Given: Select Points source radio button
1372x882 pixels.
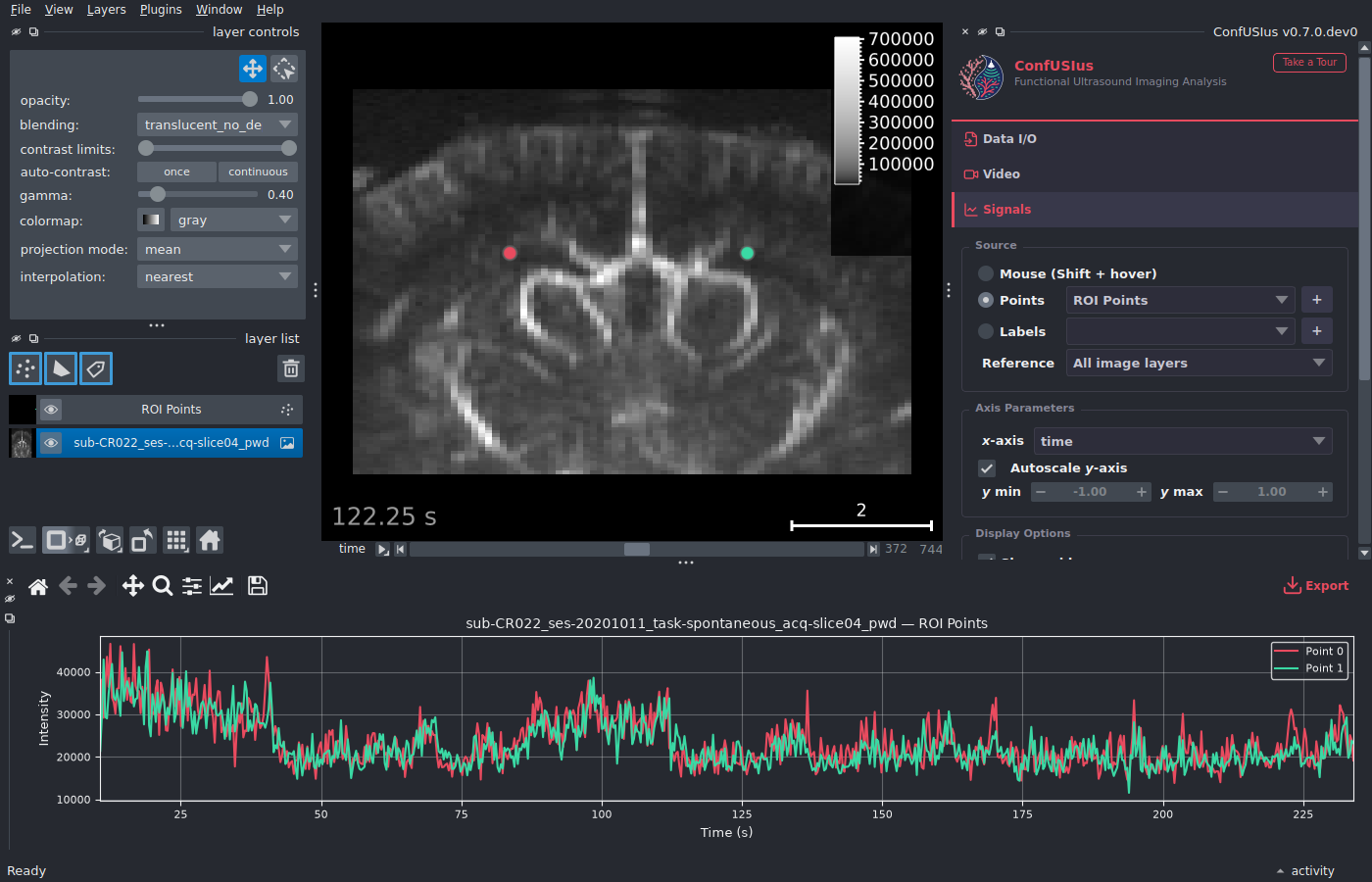Looking at the screenshot, I should [986, 300].
